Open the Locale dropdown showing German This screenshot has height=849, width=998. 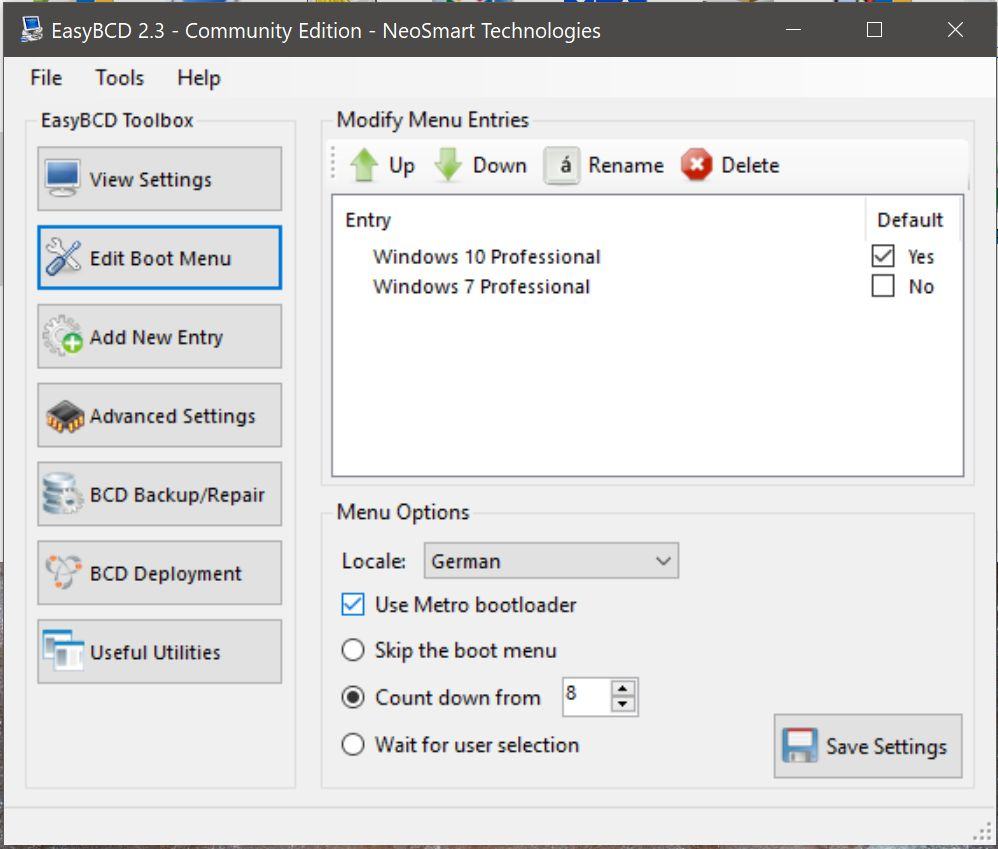[551, 561]
